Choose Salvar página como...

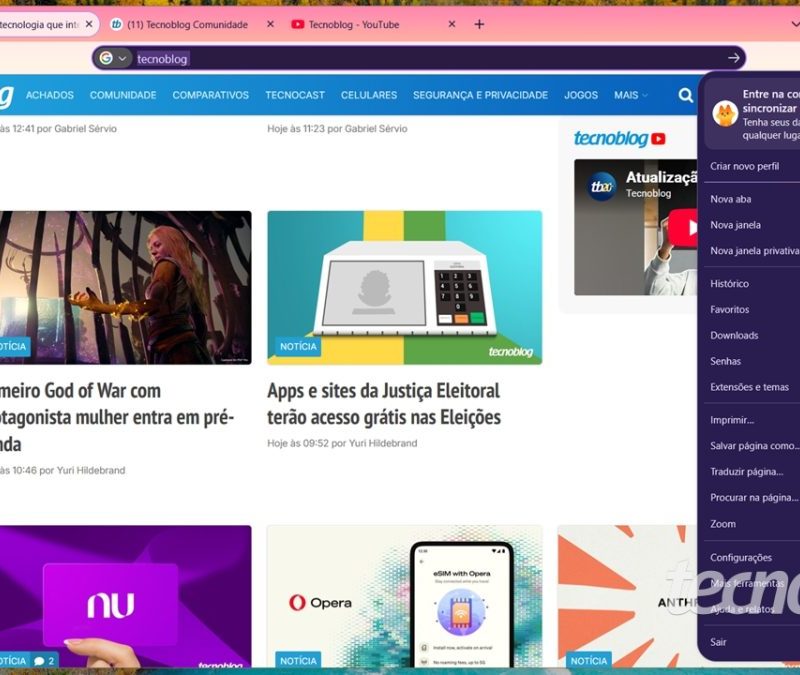click(x=755, y=445)
